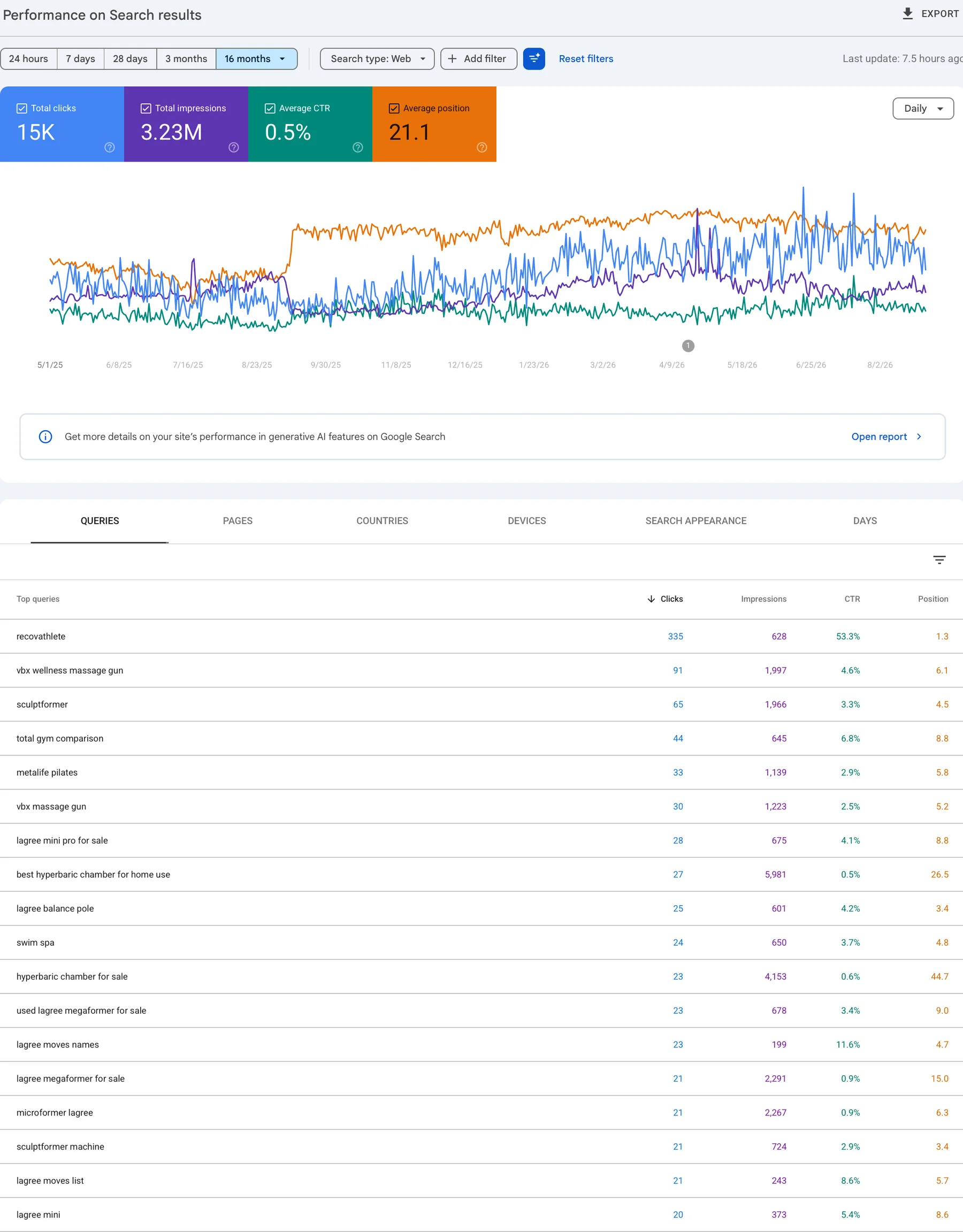
Task: Select the 3 months range
Action: (x=186, y=59)
